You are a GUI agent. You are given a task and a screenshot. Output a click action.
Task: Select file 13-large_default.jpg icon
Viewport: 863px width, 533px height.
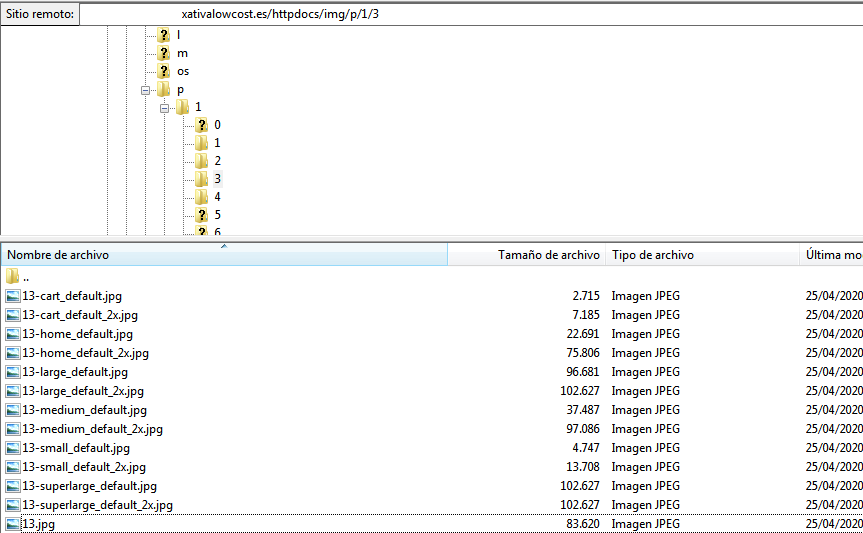click(13, 372)
